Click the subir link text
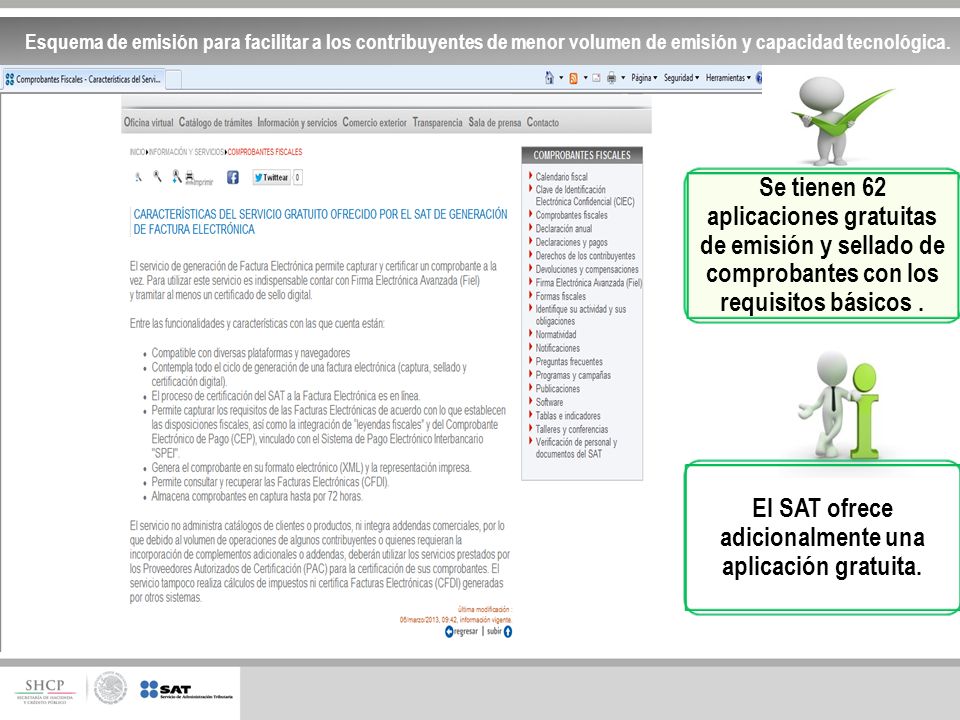Screen dimensions: 960x720 [x=494, y=631]
